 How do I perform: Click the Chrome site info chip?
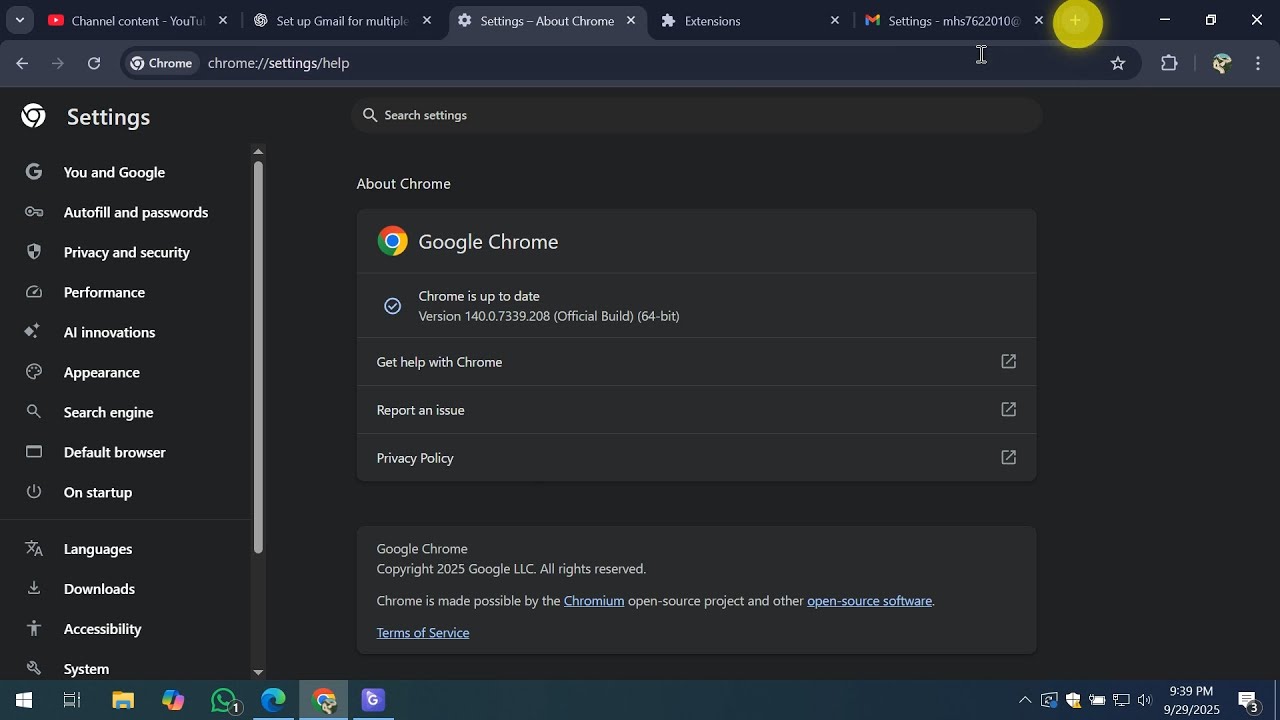tap(161, 63)
